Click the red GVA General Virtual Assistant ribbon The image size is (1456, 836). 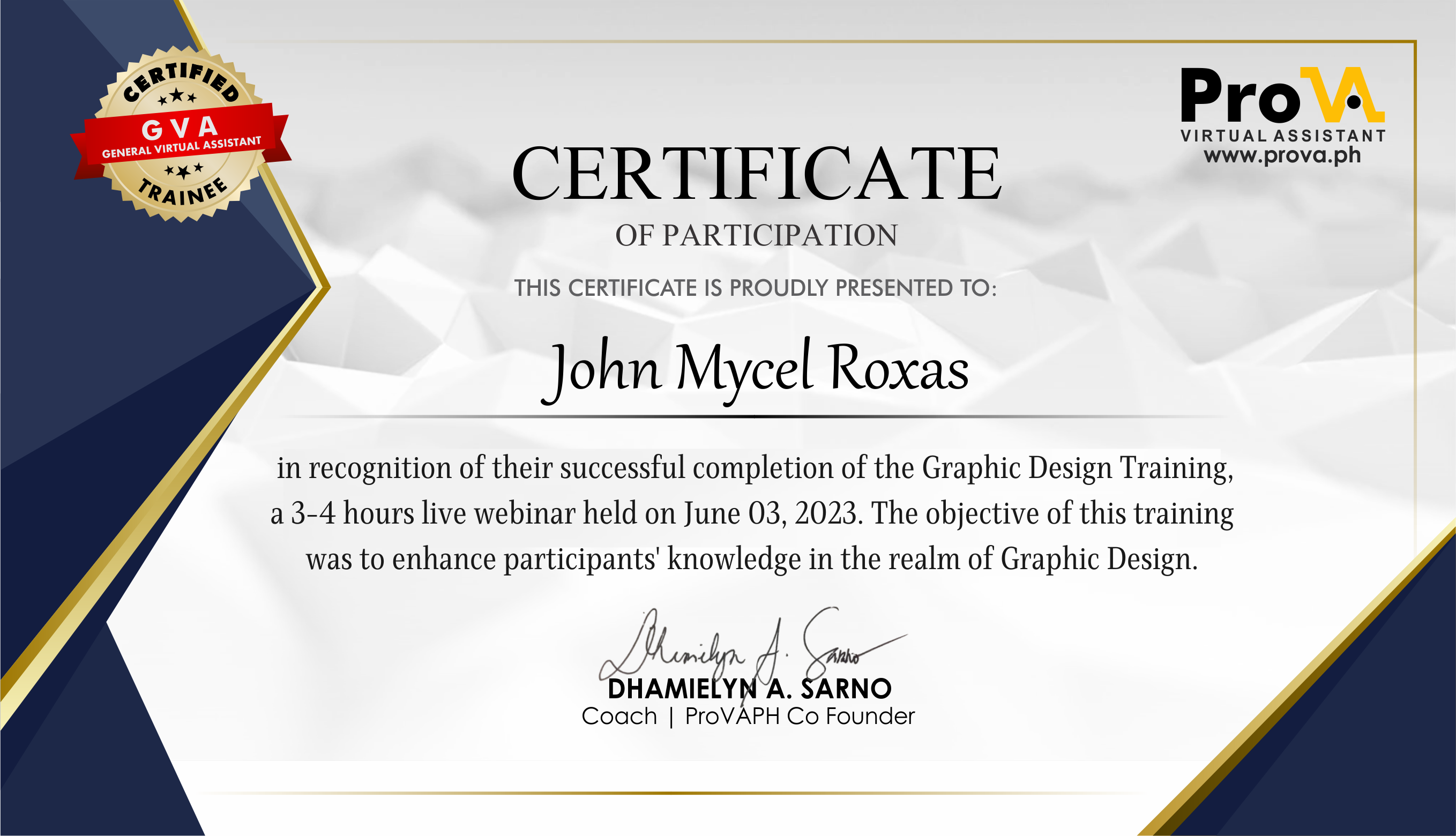[x=181, y=141]
